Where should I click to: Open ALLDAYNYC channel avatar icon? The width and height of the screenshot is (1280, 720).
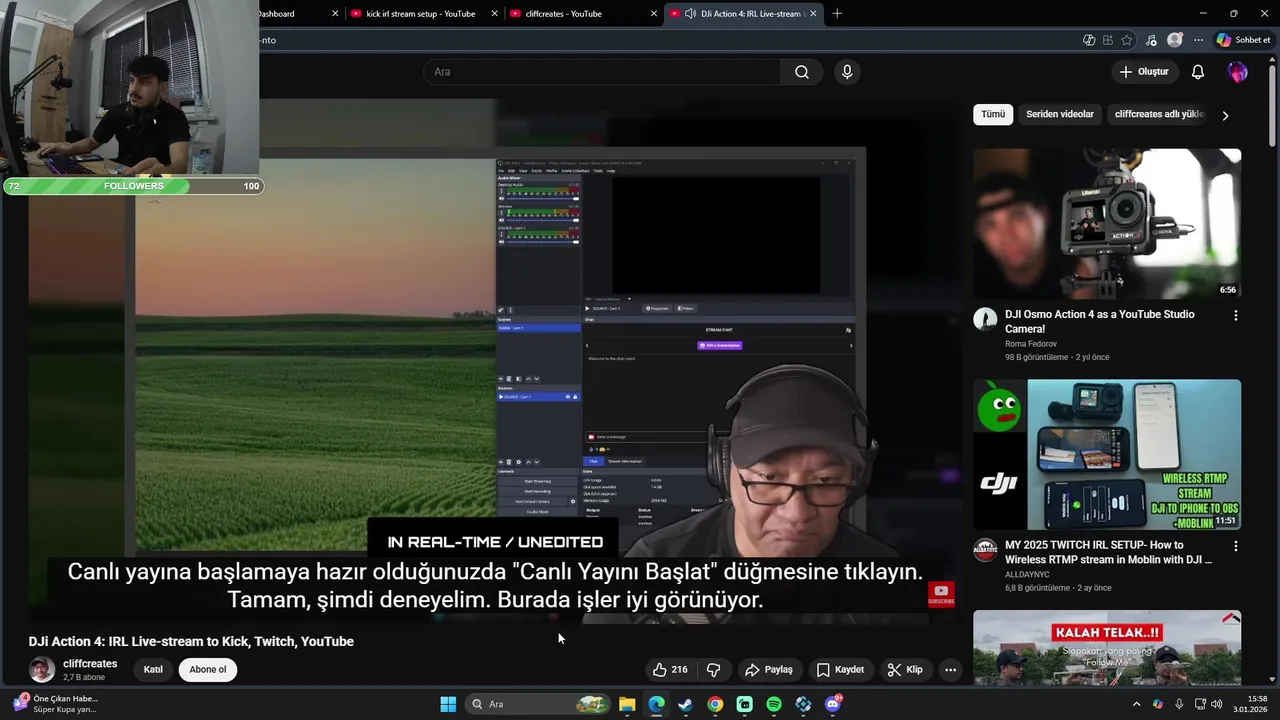(985, 551)
